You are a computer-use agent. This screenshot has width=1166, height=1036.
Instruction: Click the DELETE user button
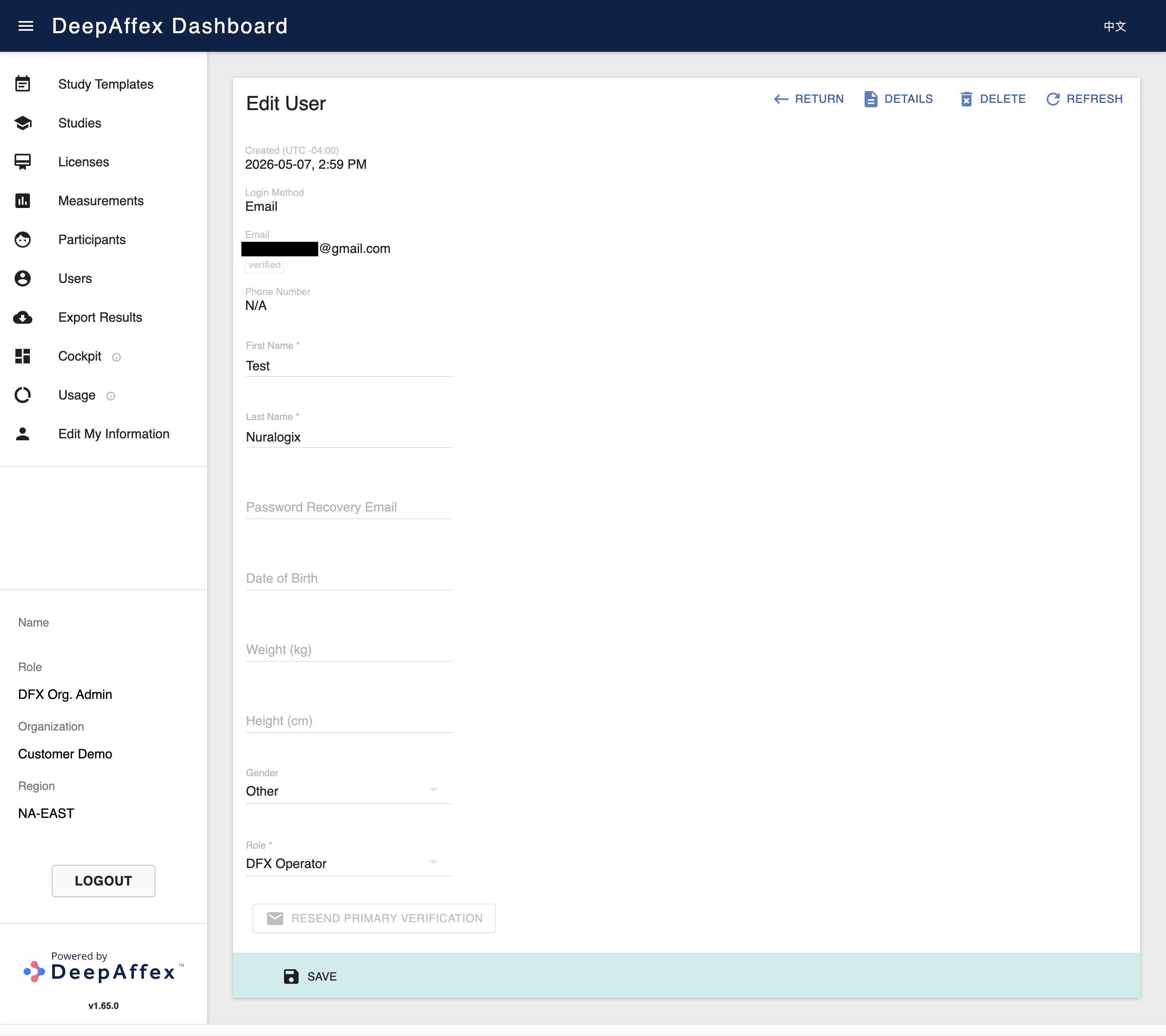click(992, 99)
